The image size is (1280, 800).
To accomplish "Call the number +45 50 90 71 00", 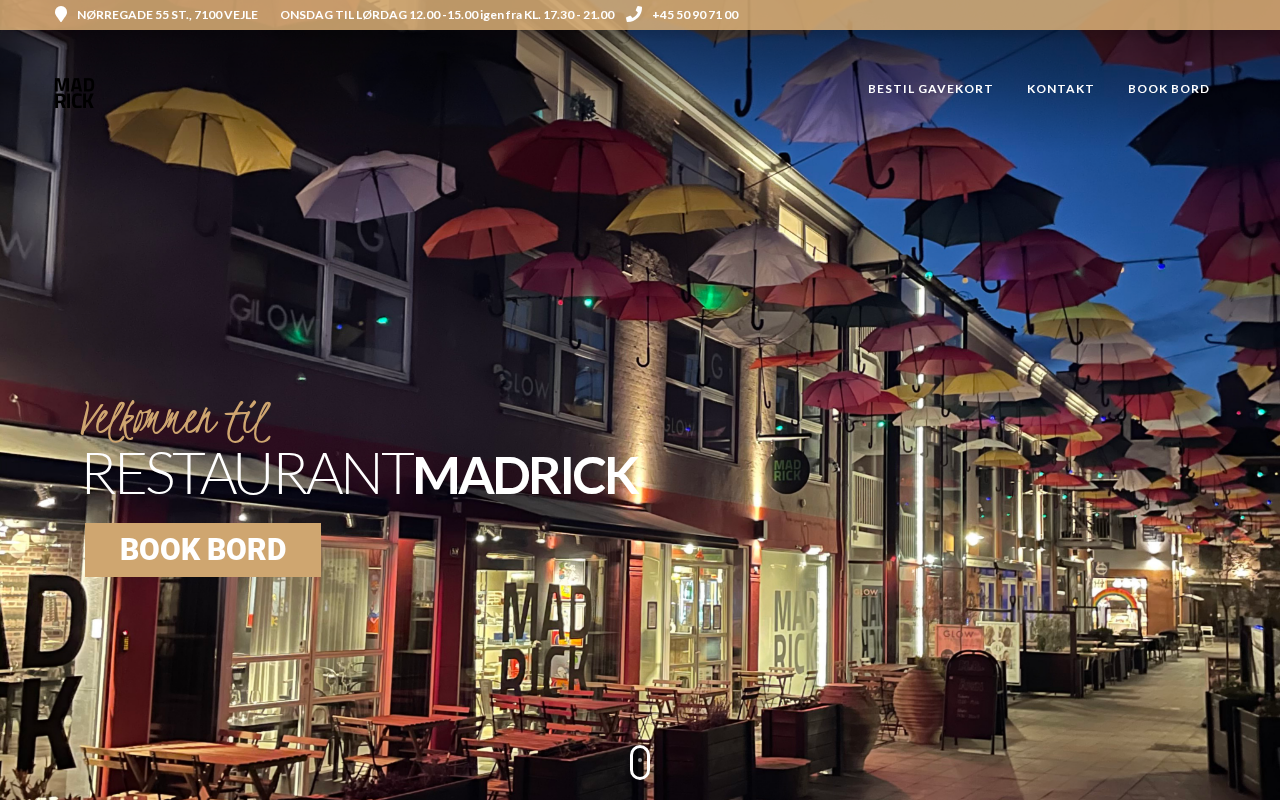I will pos(695,15).
